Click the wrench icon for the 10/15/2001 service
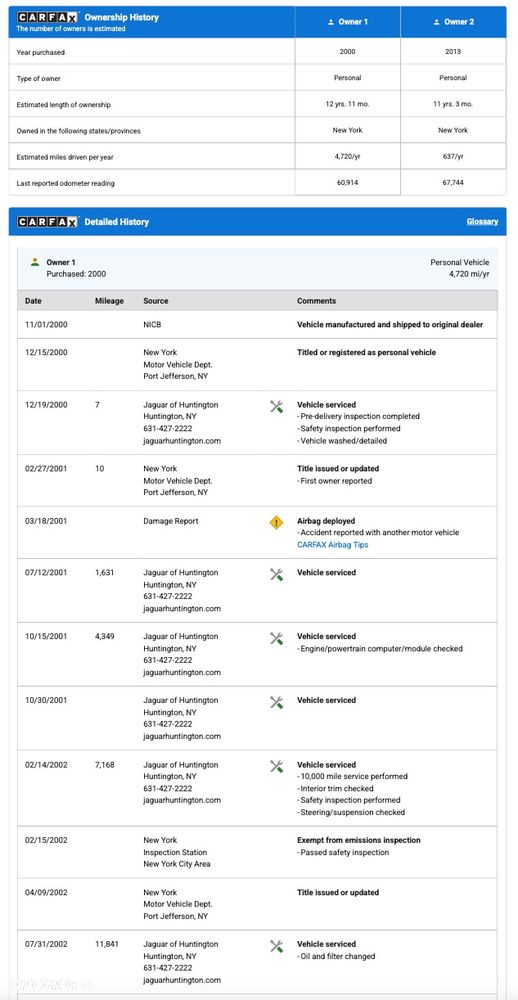This screenshot has height=1000, width=518. pos(276,638)
